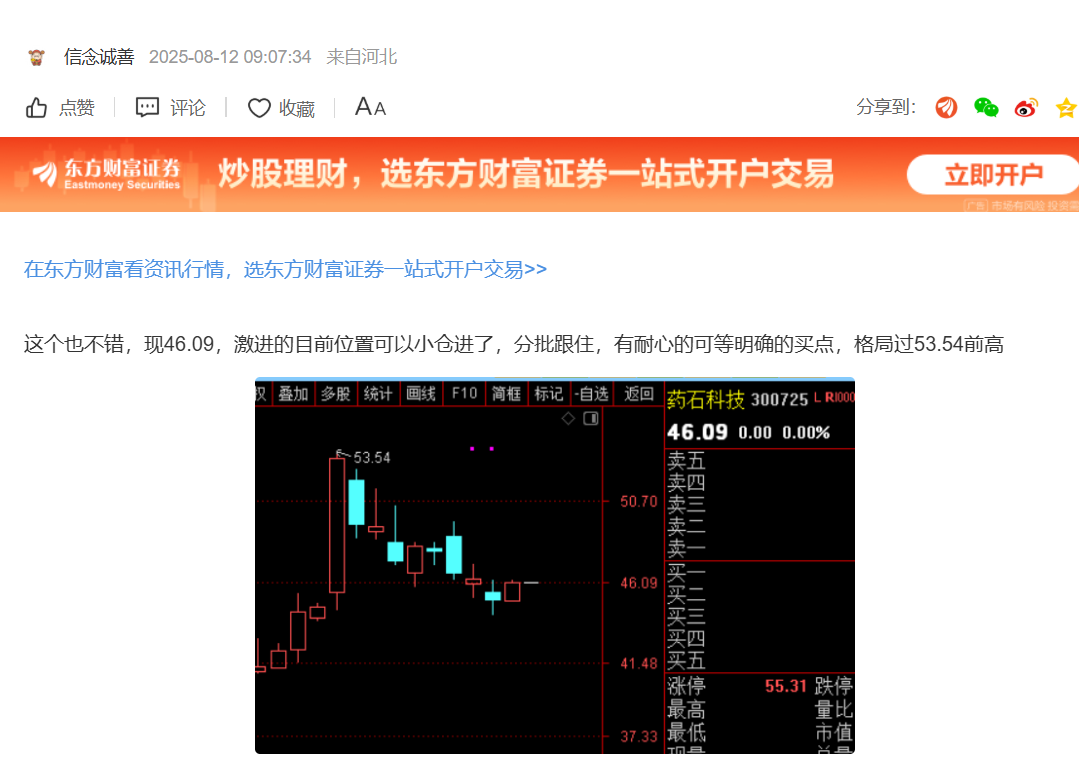
Task: Change font size with AA icon
Action: point(370,107)
